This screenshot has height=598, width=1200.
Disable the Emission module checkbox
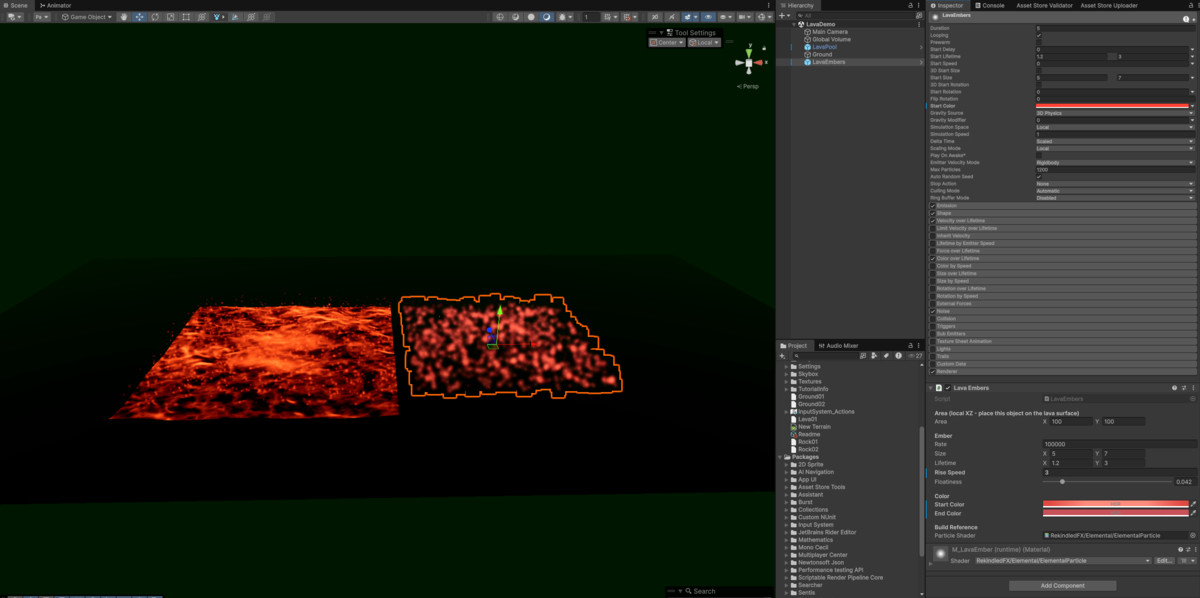(x=933, y=206)
